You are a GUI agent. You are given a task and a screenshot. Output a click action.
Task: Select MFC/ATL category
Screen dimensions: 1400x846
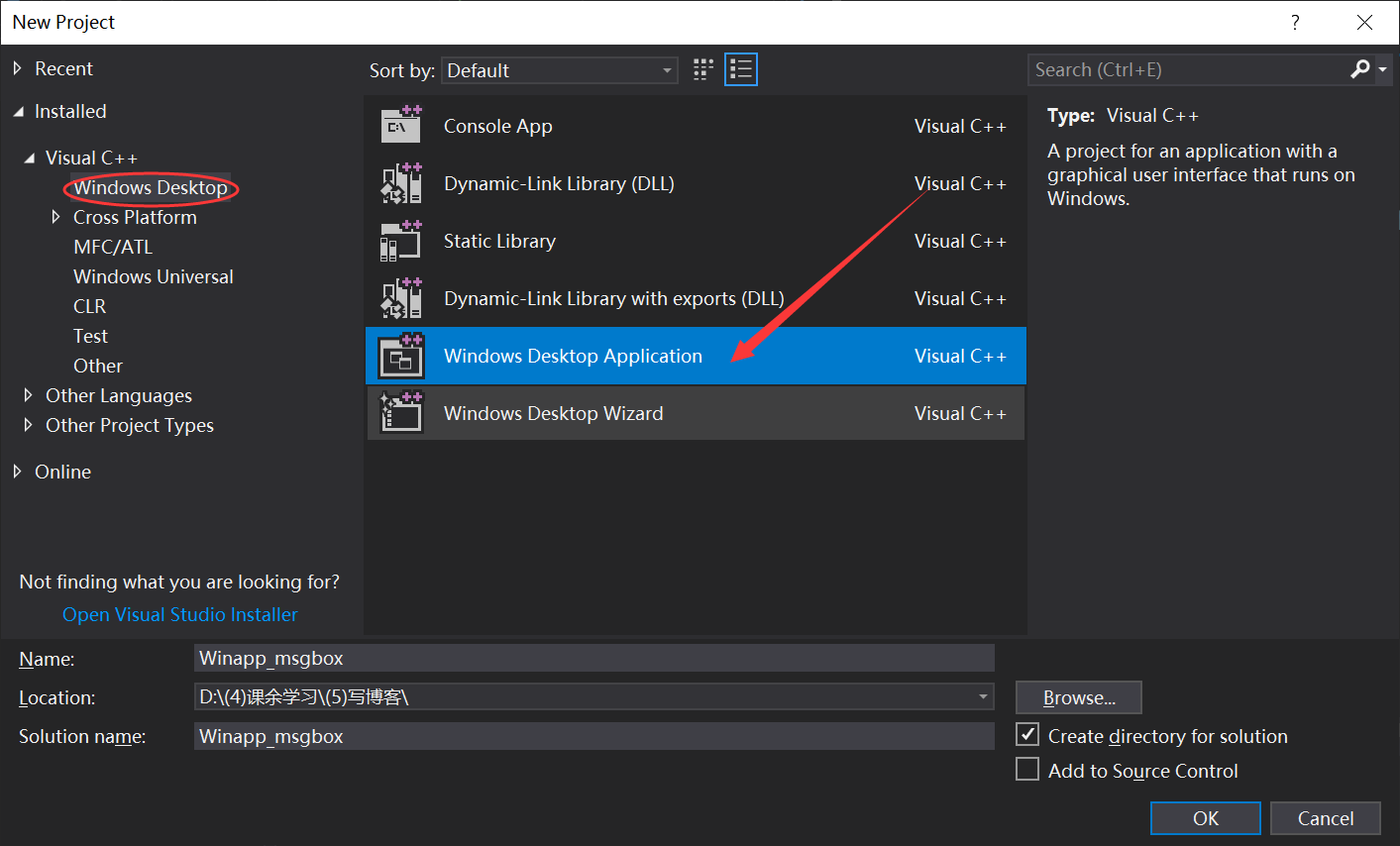(x=113, y=247)
